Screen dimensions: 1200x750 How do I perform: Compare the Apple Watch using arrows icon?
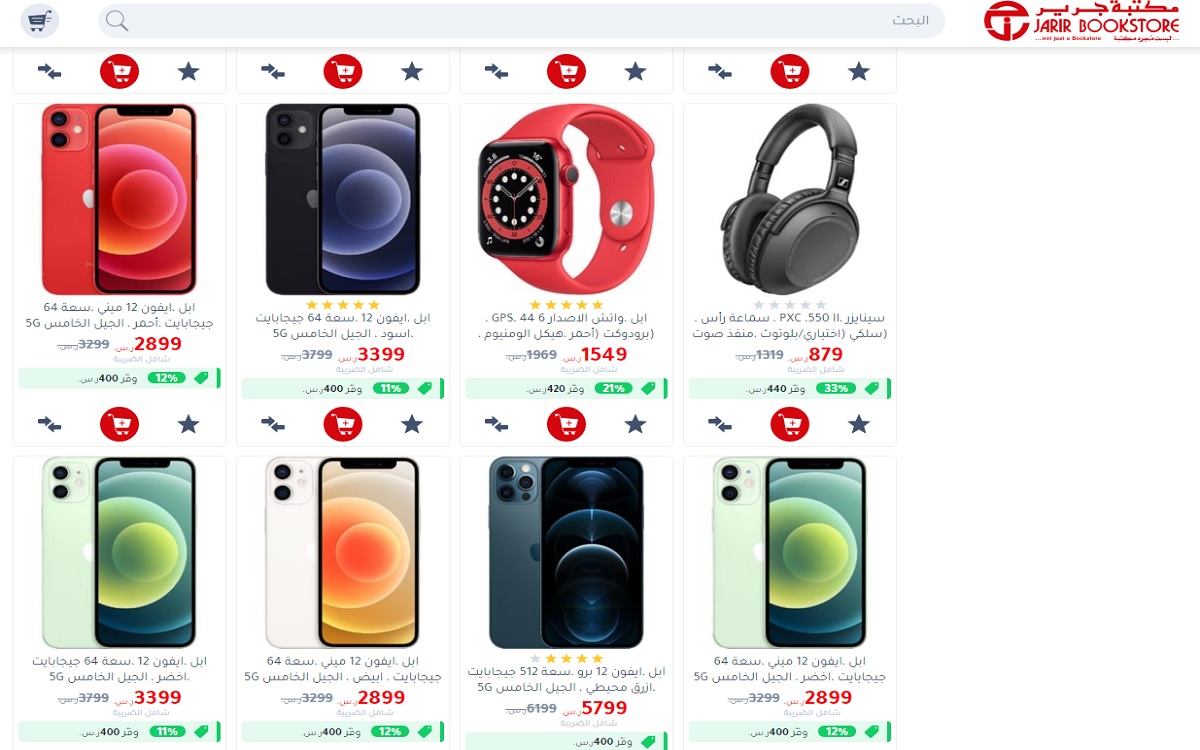(x=497, y=425)
